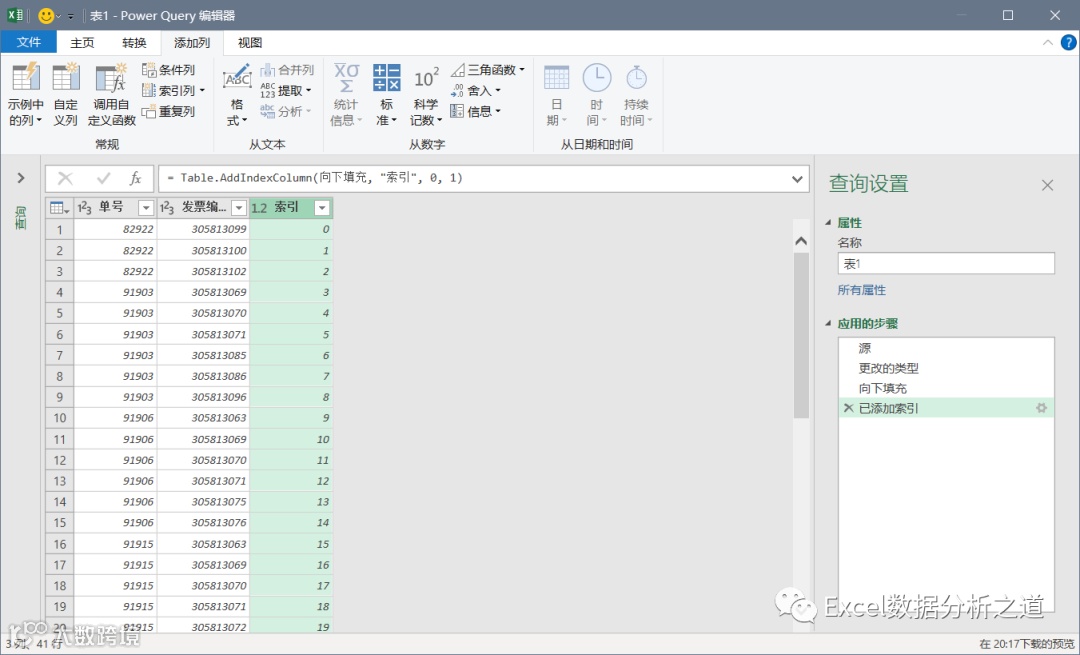Click scroll up arrow in data grid
This screenshot has height=655, width=1080.
(x=800, y=241)
